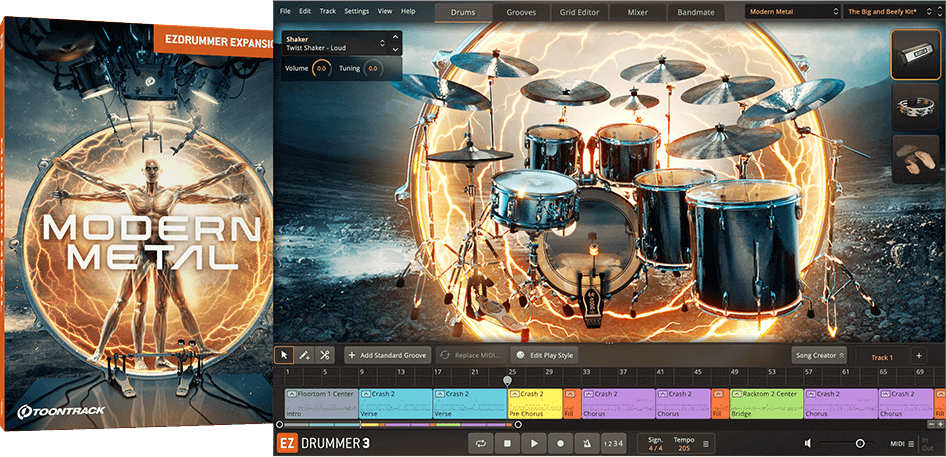The height and width of the screenshot is (457, 946).
Task: Open the Pre Chorus block's arrow icon
Action: click(x=515, y=394)
